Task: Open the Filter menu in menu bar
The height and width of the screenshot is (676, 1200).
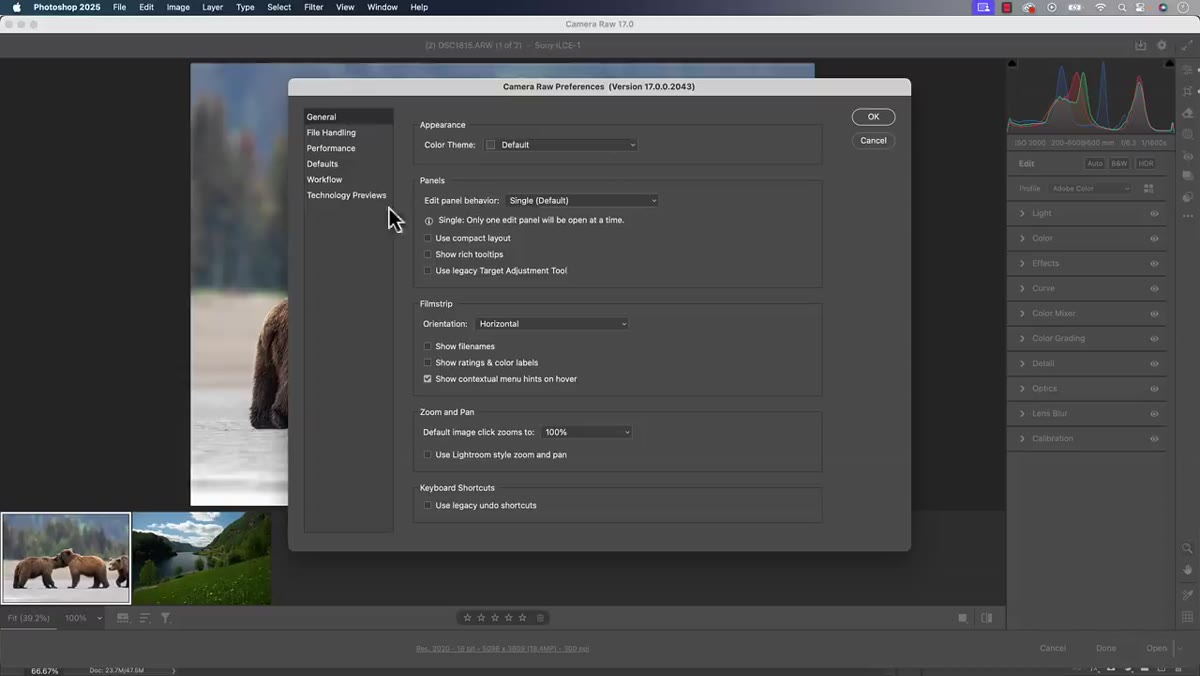Action: pos(313,7)
